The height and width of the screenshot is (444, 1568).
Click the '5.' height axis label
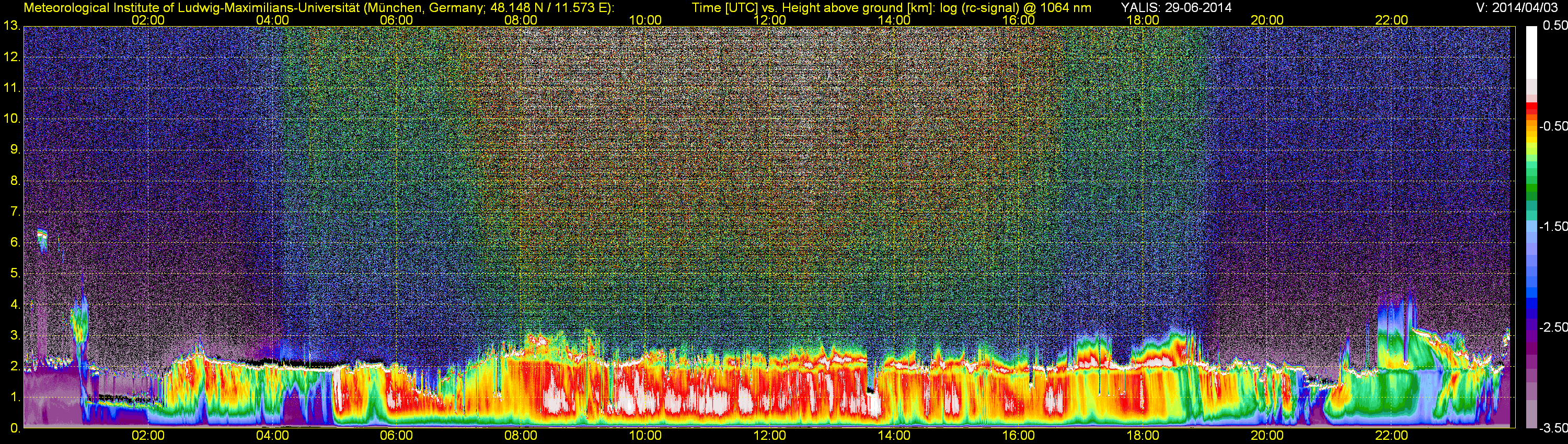pyautogui.click(x=15, y=273)
